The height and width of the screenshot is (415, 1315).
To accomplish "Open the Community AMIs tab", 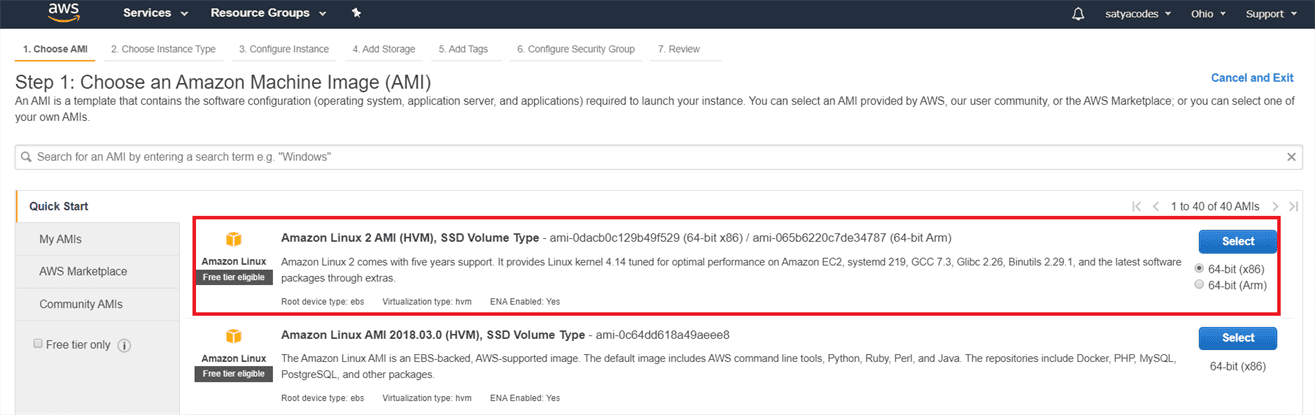I will coord(83,304).
